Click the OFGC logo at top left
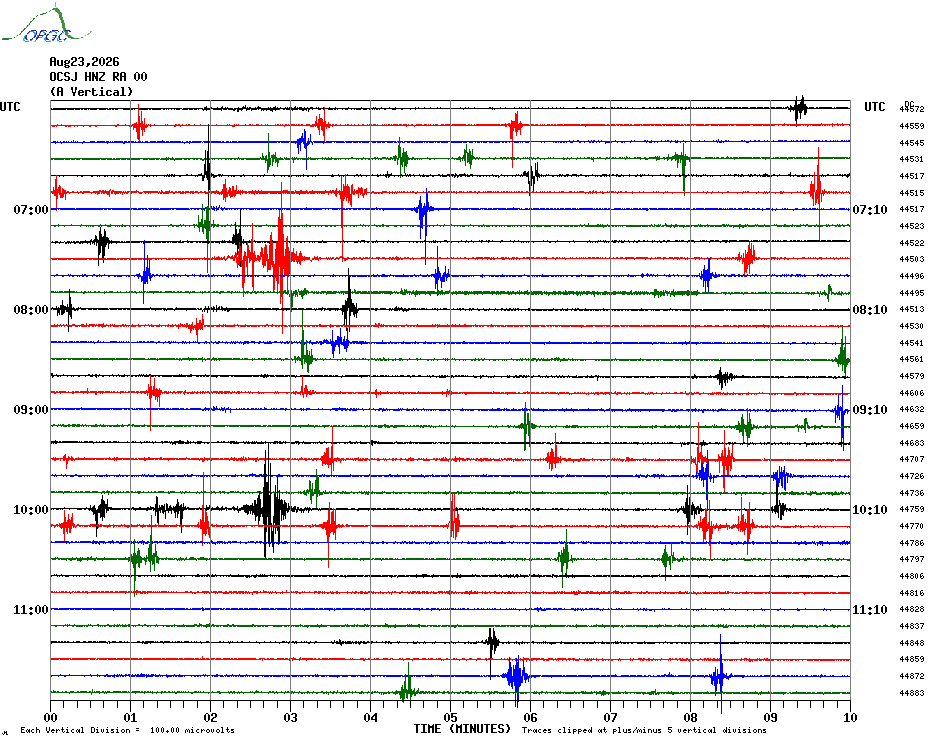The height and width of the screenshot is (744, 930). [47, 25]
